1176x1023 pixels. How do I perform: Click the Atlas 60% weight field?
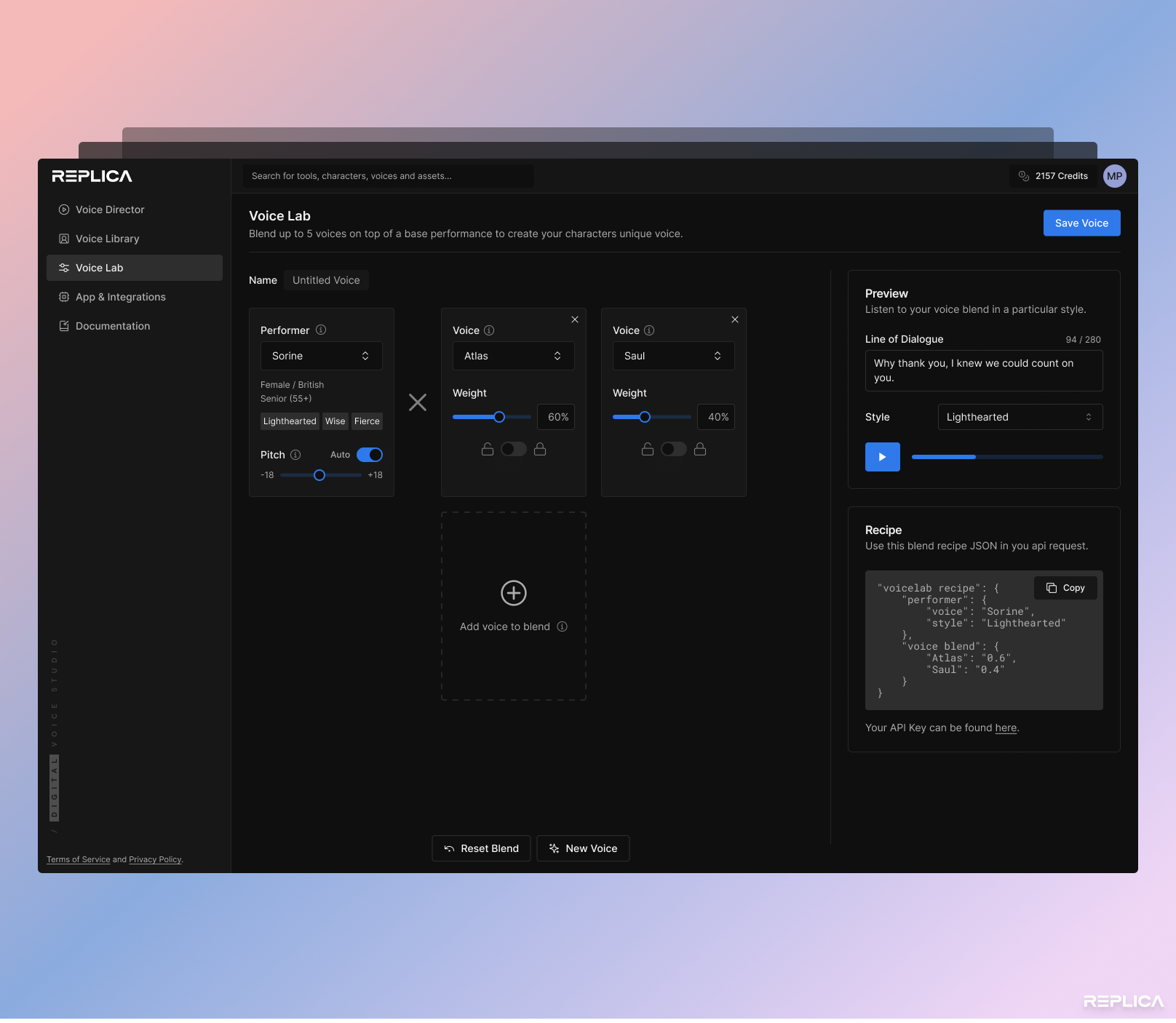click(x=556, y=417)
